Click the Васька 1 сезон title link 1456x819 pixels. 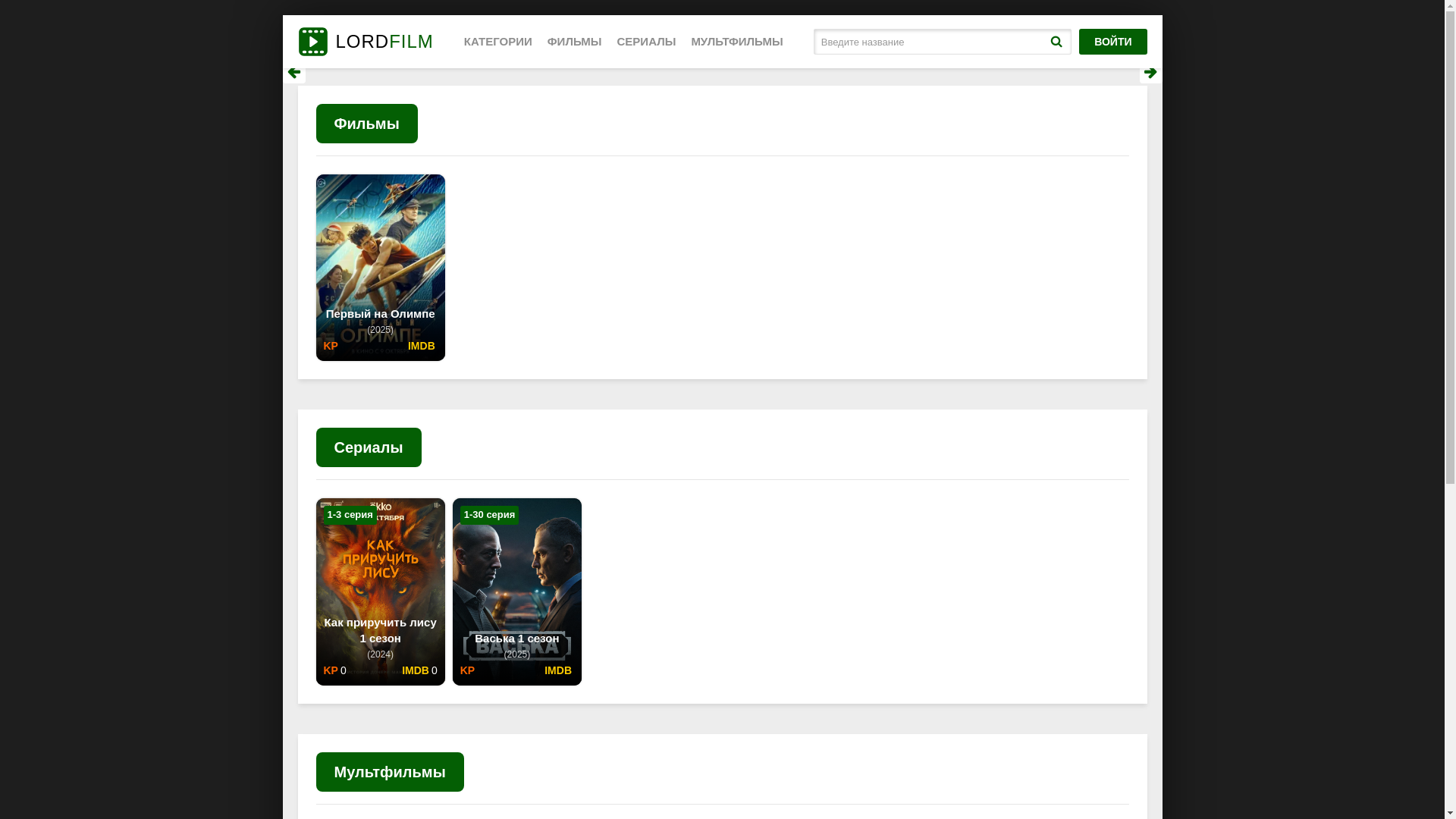coord(516,639)
